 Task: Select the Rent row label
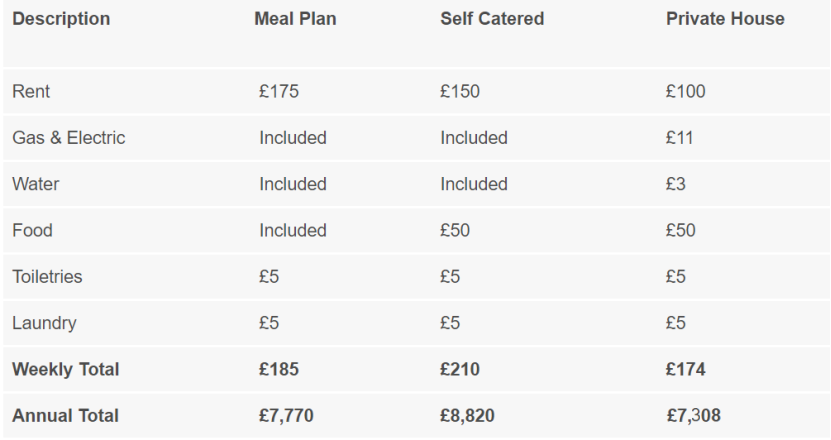pyautogui.click(x=31, y=92)
